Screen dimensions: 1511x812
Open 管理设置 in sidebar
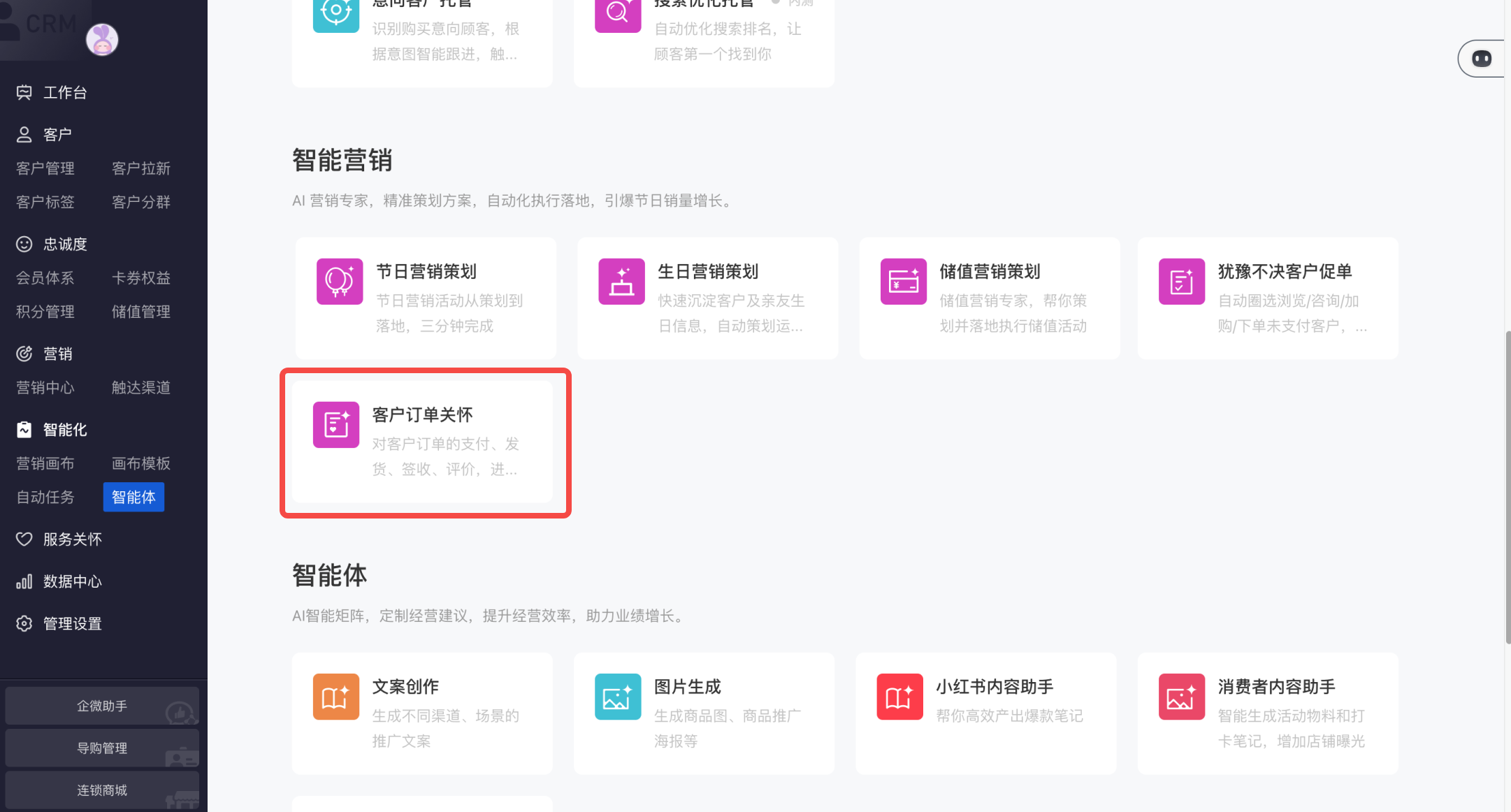(x=72, y=623)
